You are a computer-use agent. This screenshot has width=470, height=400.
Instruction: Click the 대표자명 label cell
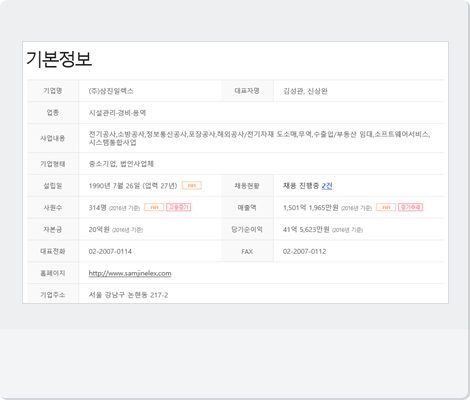(247, 91)
